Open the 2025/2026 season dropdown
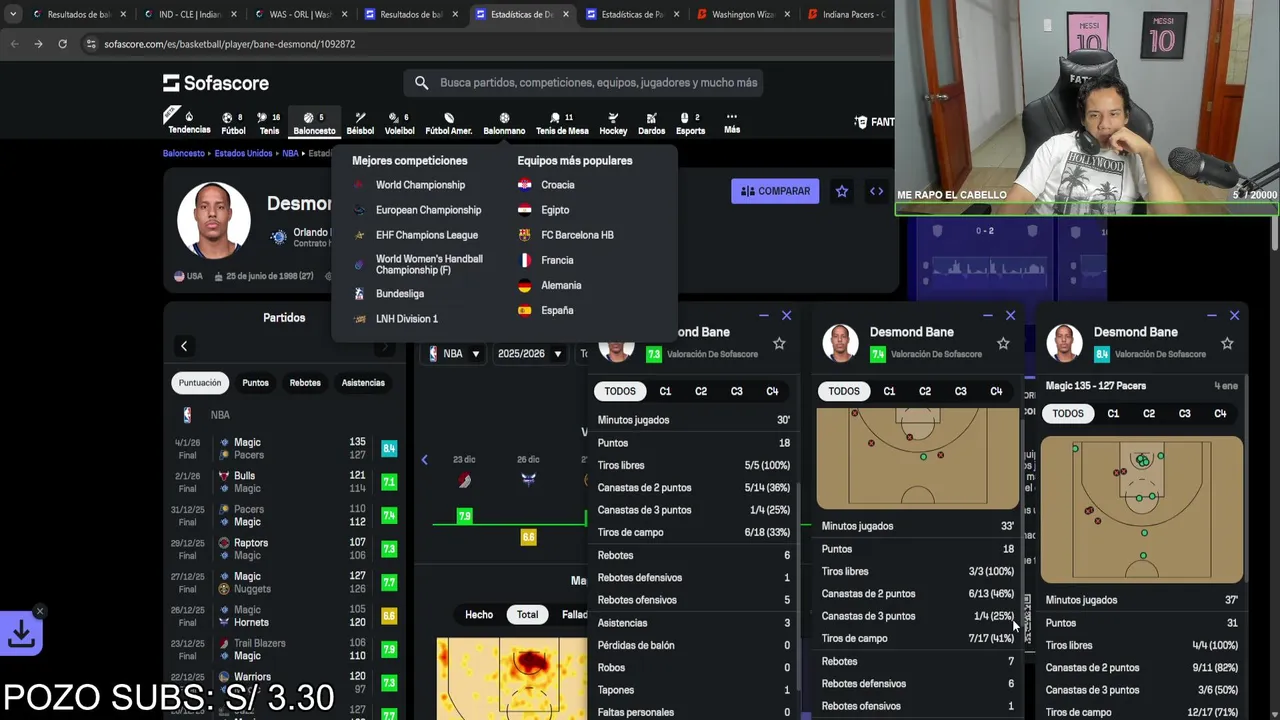Screen dimensions: 1280x720 530,354
